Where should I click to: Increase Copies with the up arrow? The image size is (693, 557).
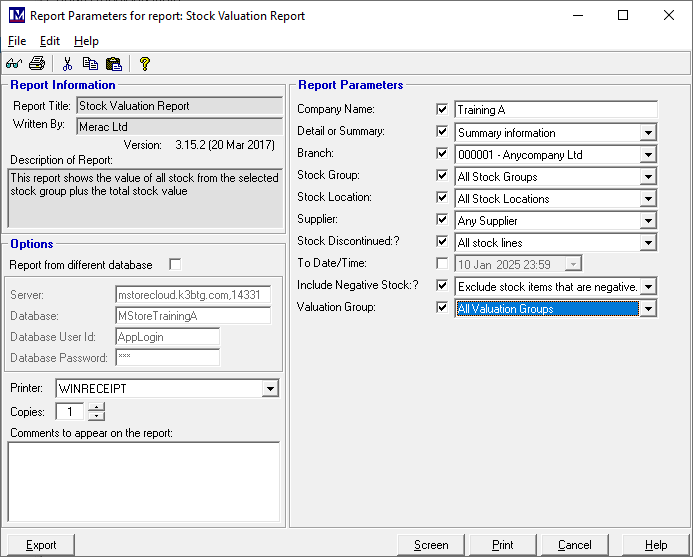tap(95, 407)
